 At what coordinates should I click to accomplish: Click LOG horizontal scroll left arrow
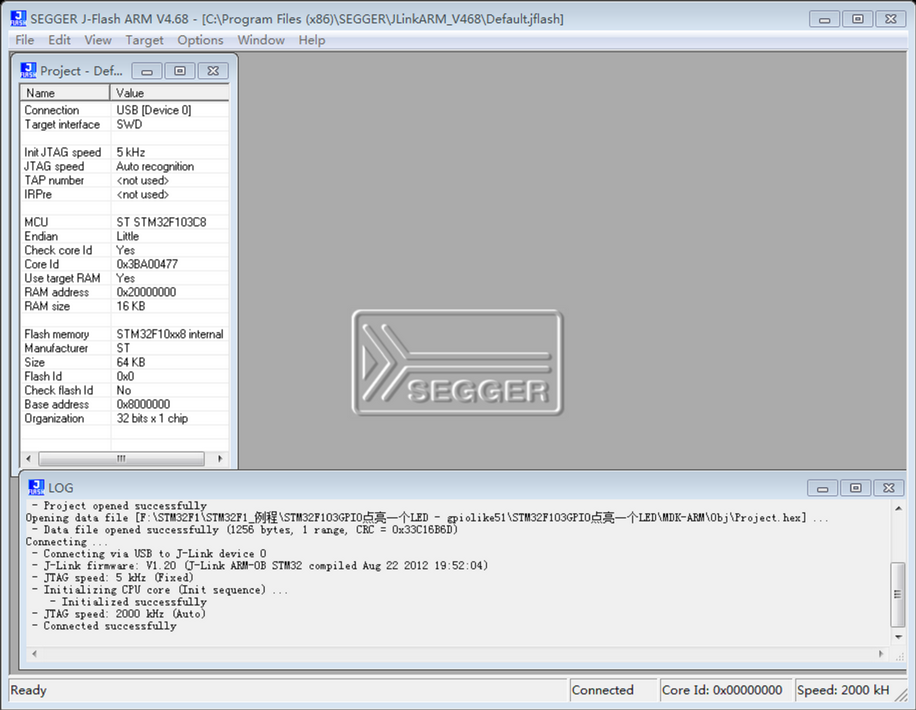point(34,654)
